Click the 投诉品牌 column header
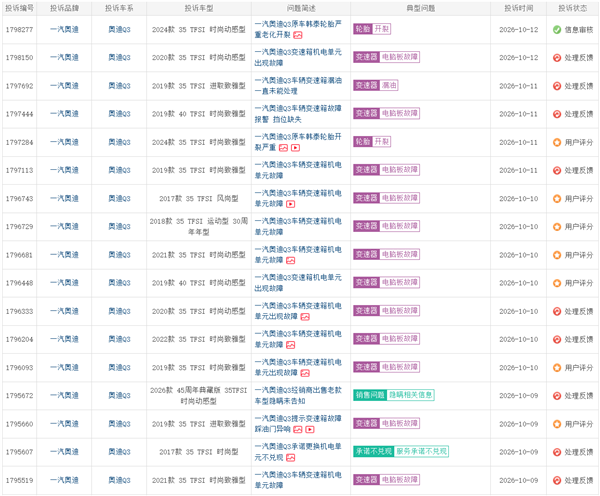This screenshot has width=600, height=496. (x=64, y=8)
